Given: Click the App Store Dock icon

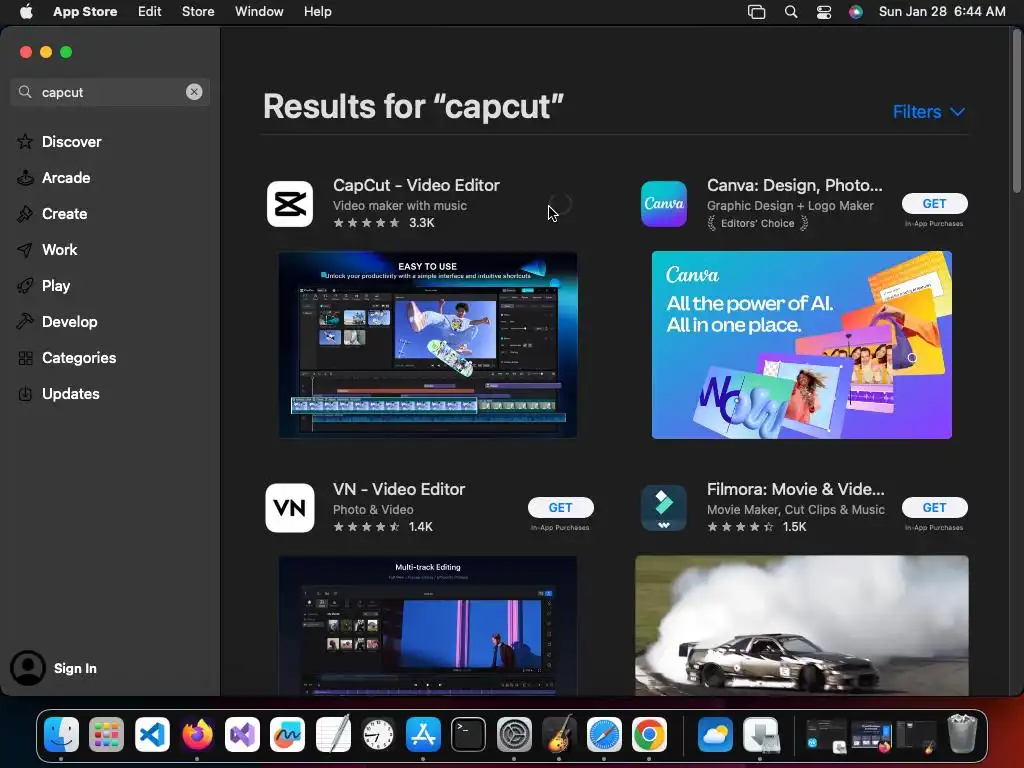Looking at the screenshot, I should tap(423, 734).
